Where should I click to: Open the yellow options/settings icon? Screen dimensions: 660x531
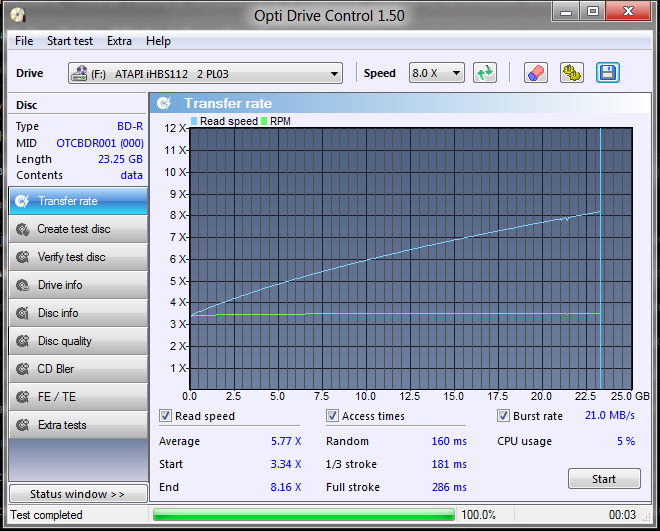pos(572,73)
